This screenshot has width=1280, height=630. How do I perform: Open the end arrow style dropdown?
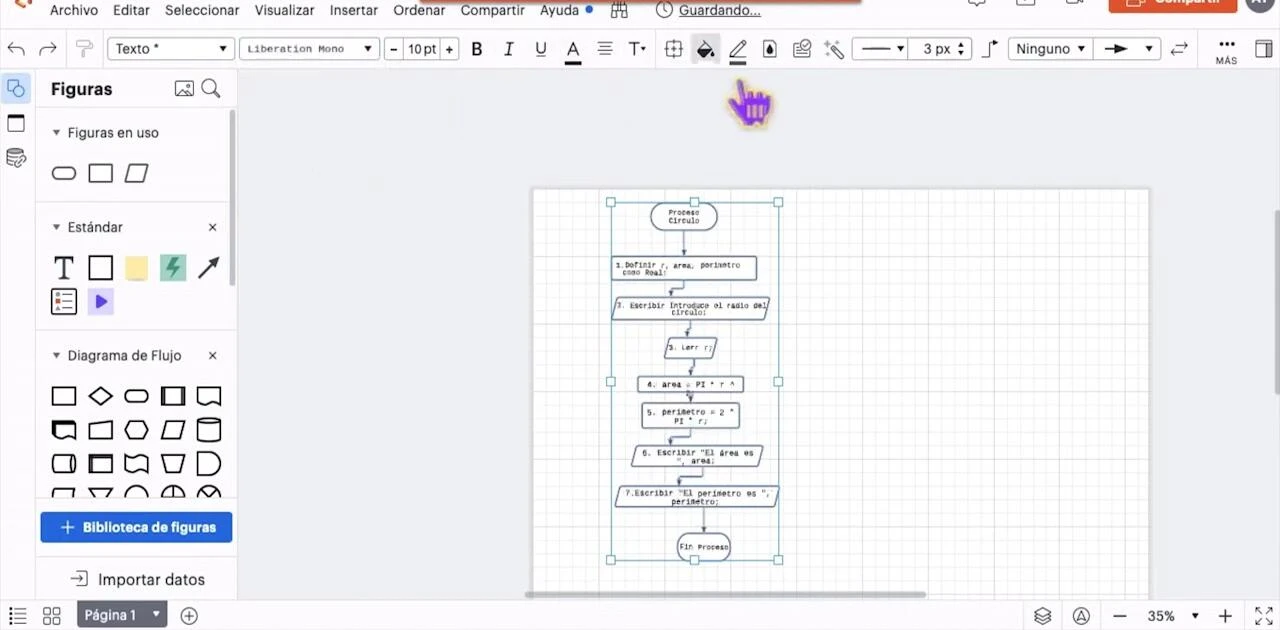(1126, 49)
